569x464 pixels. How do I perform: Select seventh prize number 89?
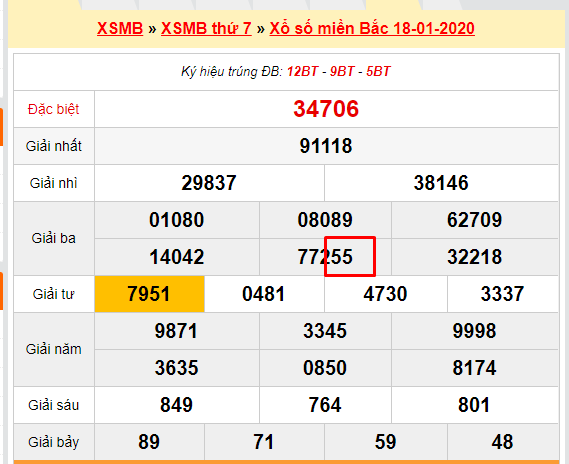(x=149, y=442)
